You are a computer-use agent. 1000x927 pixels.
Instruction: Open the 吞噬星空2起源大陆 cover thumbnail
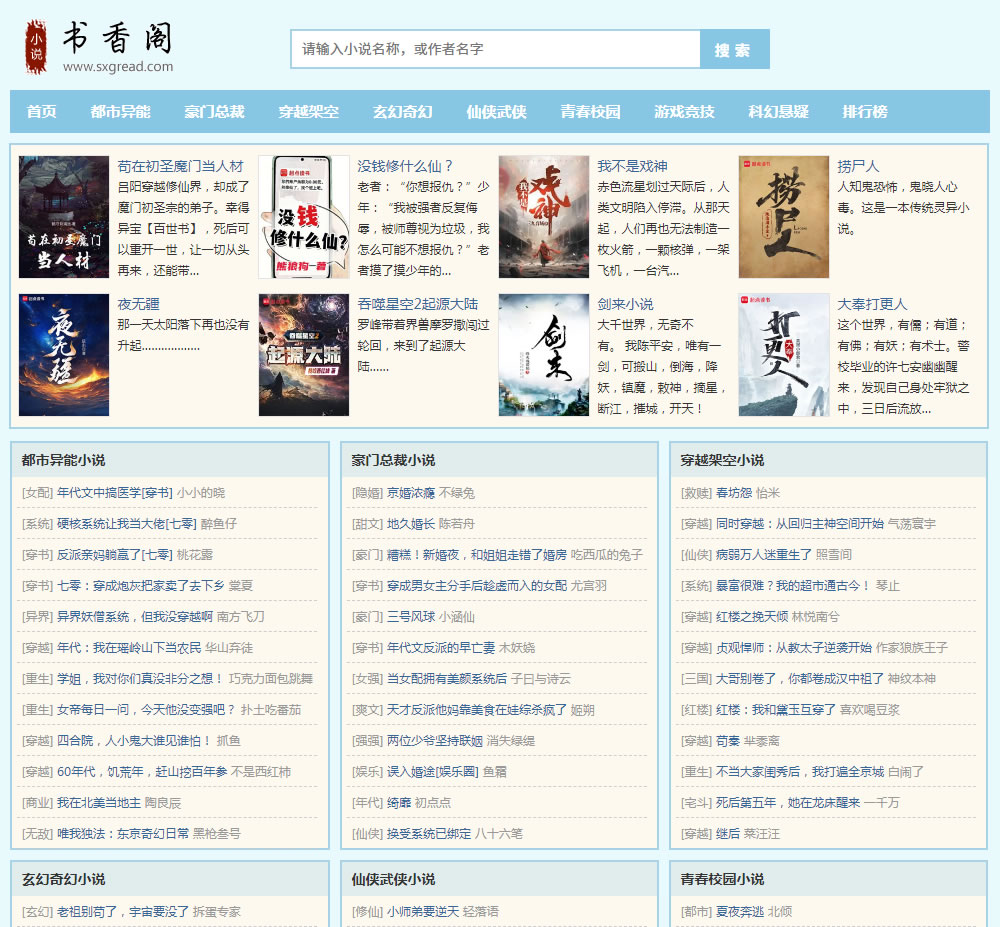[x=304, y=355]
